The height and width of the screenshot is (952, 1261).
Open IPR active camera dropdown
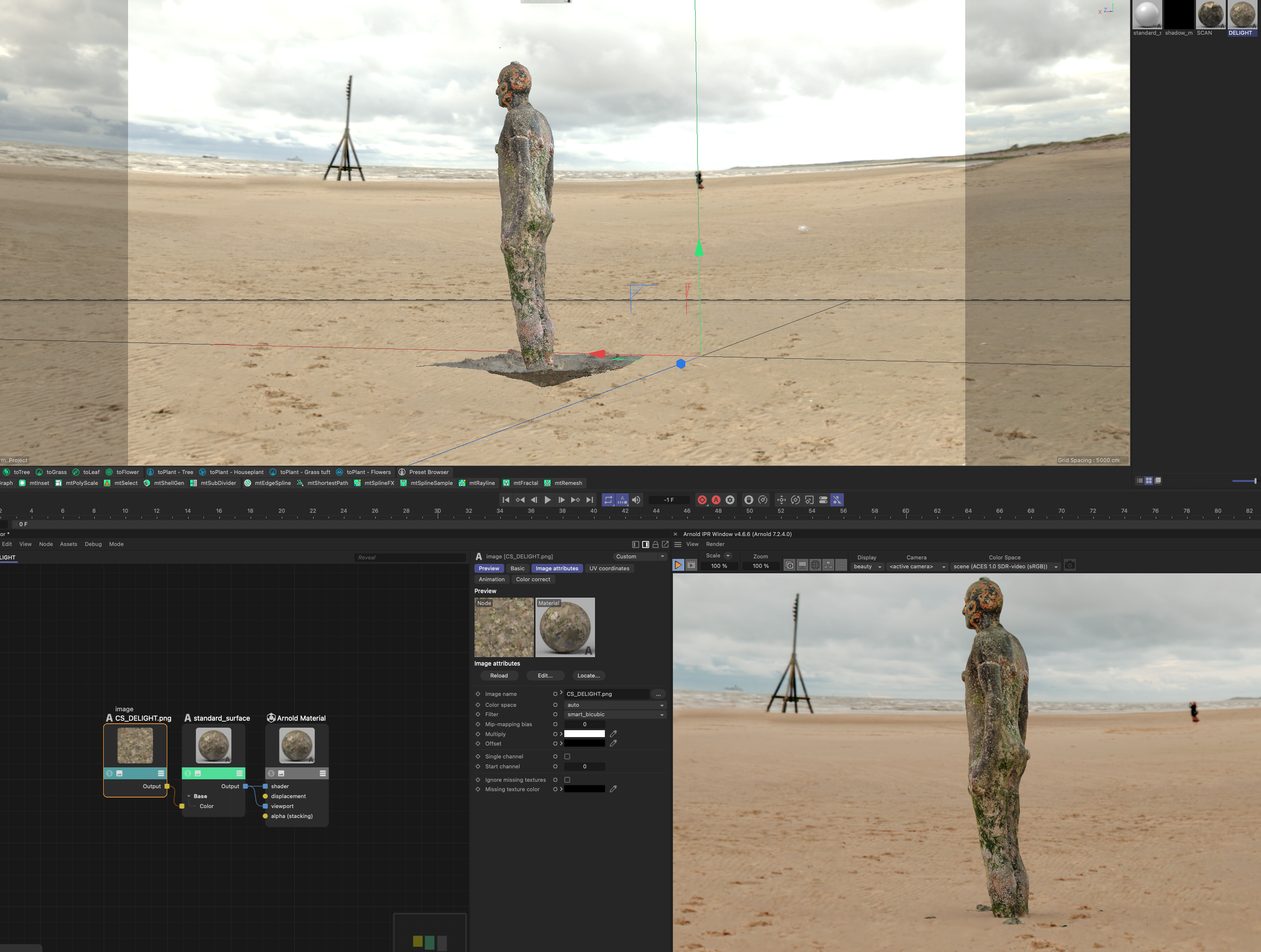917,567
